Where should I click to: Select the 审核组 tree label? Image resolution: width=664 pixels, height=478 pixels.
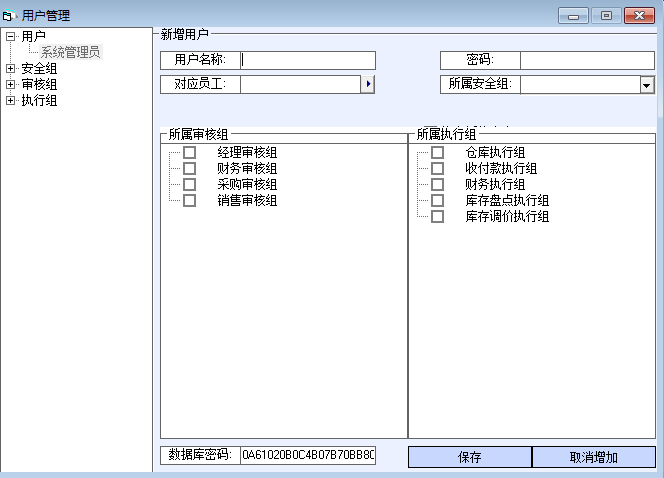tap(39, 84)
